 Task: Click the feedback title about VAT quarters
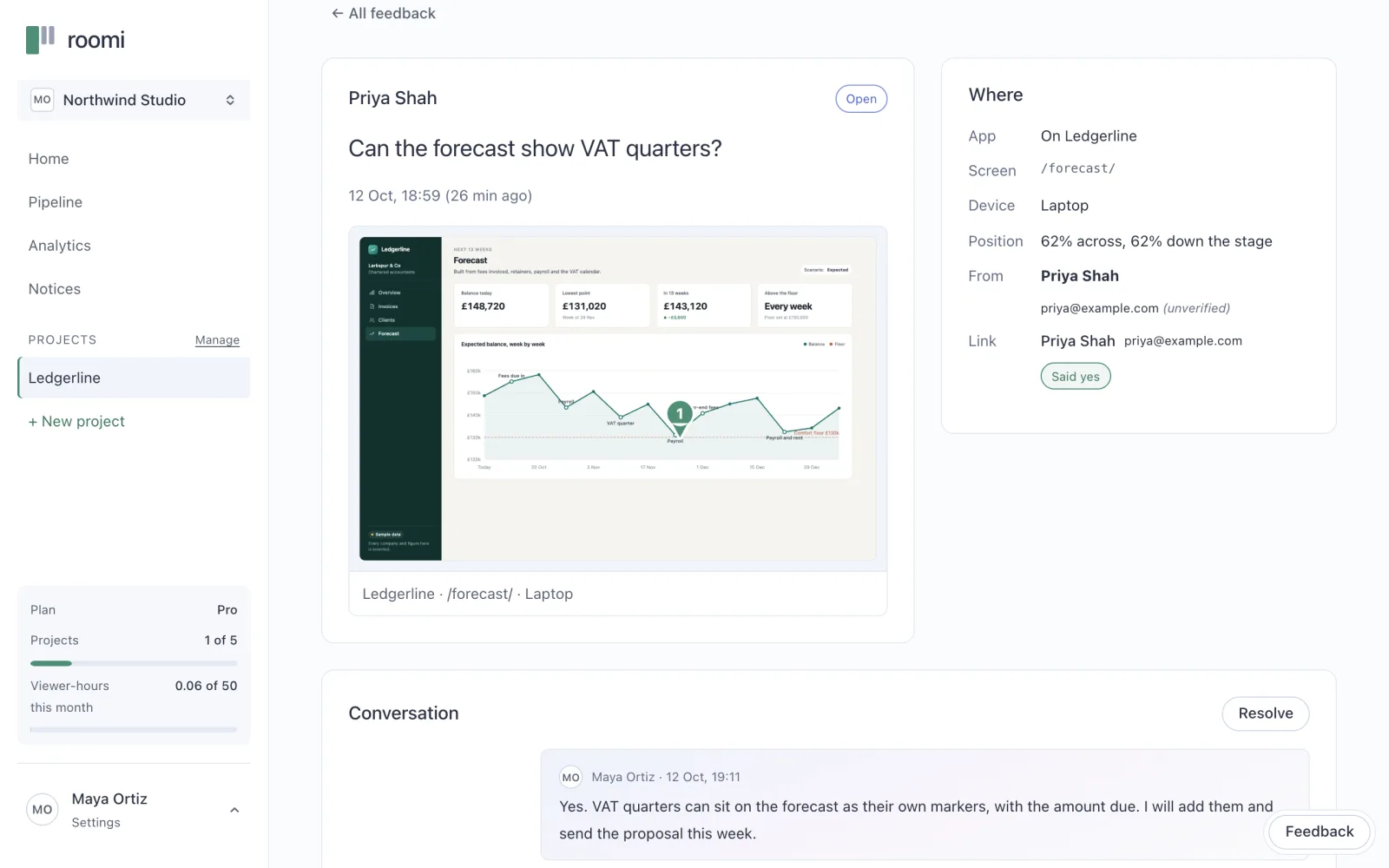pyautogui.click(x=535, y=148)
